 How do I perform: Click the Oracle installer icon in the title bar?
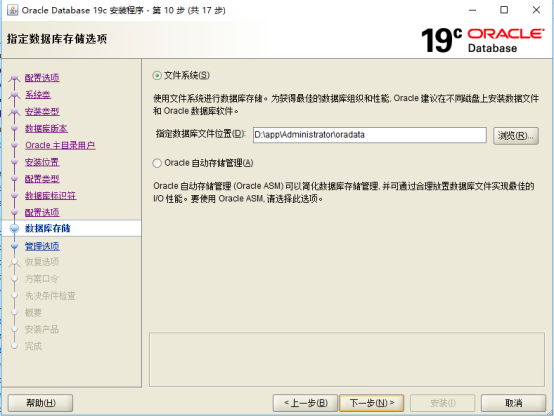coord(12,10)
